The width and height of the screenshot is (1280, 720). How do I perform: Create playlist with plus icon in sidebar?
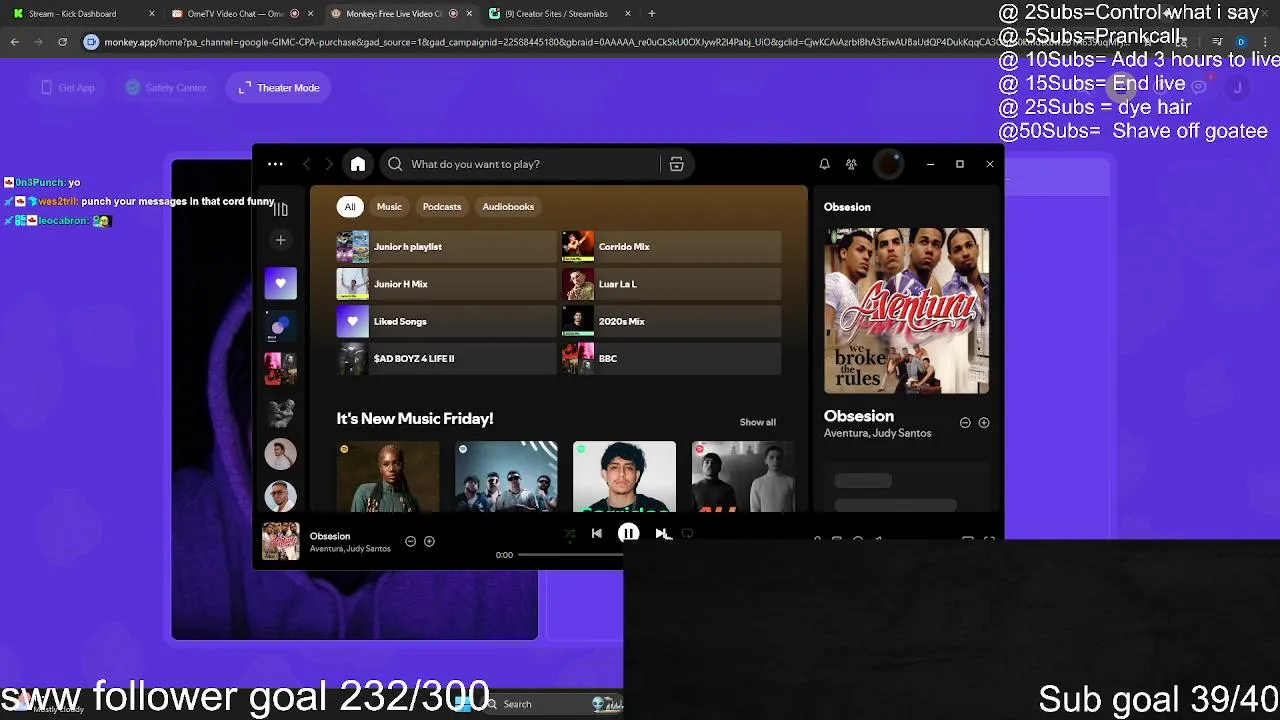(280, 240)
